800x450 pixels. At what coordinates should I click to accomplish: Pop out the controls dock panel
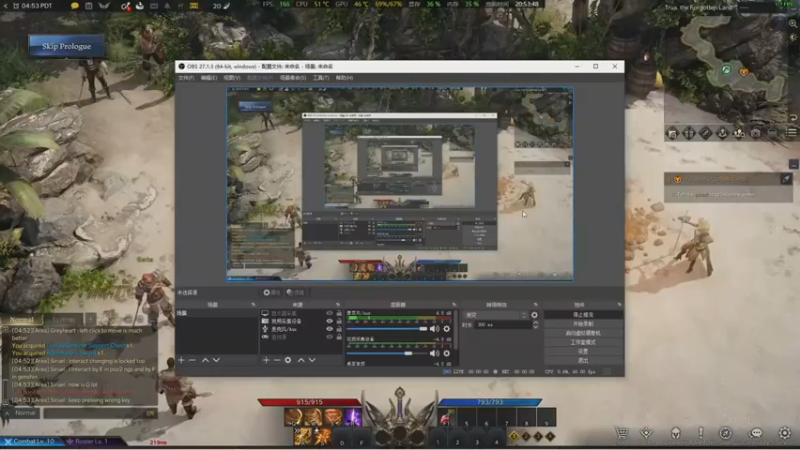tap(619, 305)
